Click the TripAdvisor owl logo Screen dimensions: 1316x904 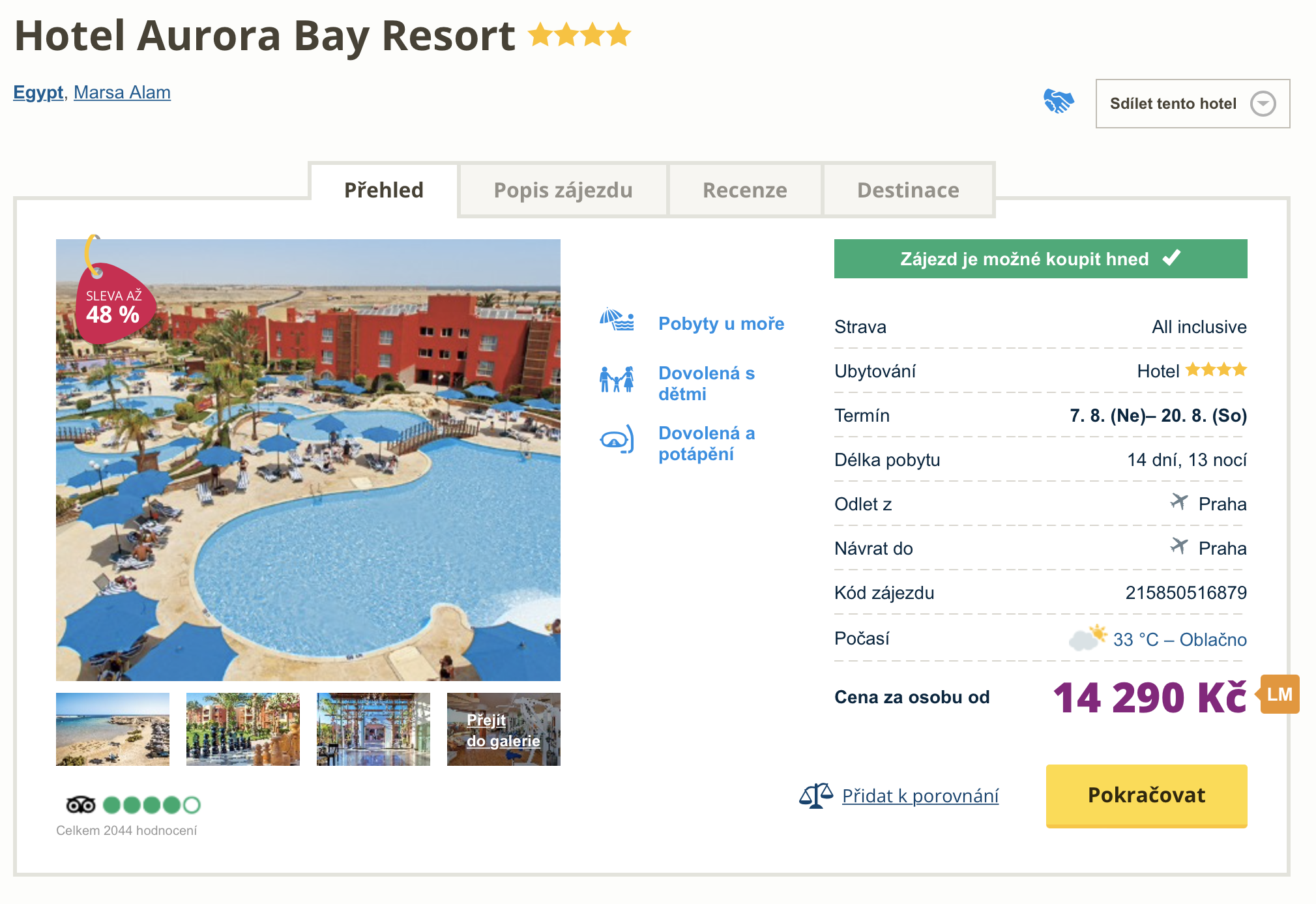[x=81, y=806]
